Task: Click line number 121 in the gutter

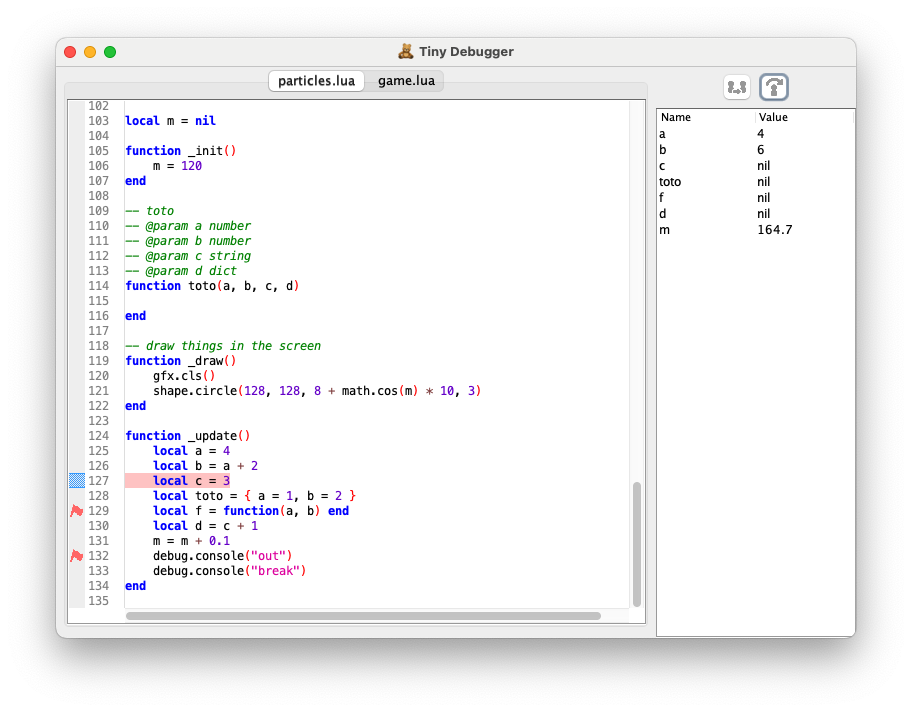Action: (98, 391)
